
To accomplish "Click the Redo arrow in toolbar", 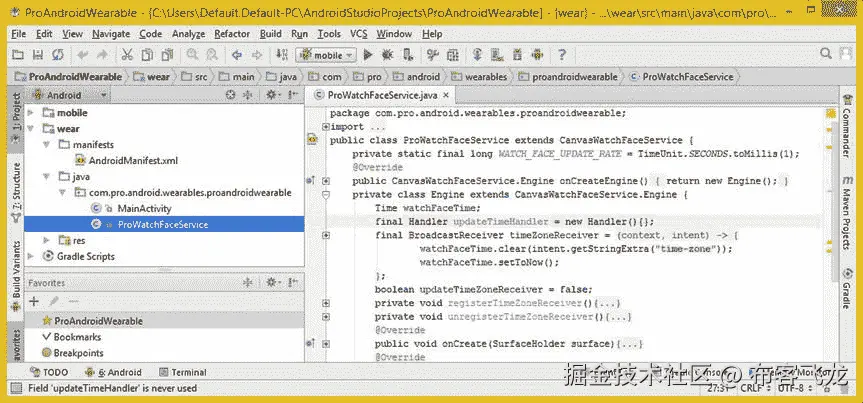I will click(102, 55).
